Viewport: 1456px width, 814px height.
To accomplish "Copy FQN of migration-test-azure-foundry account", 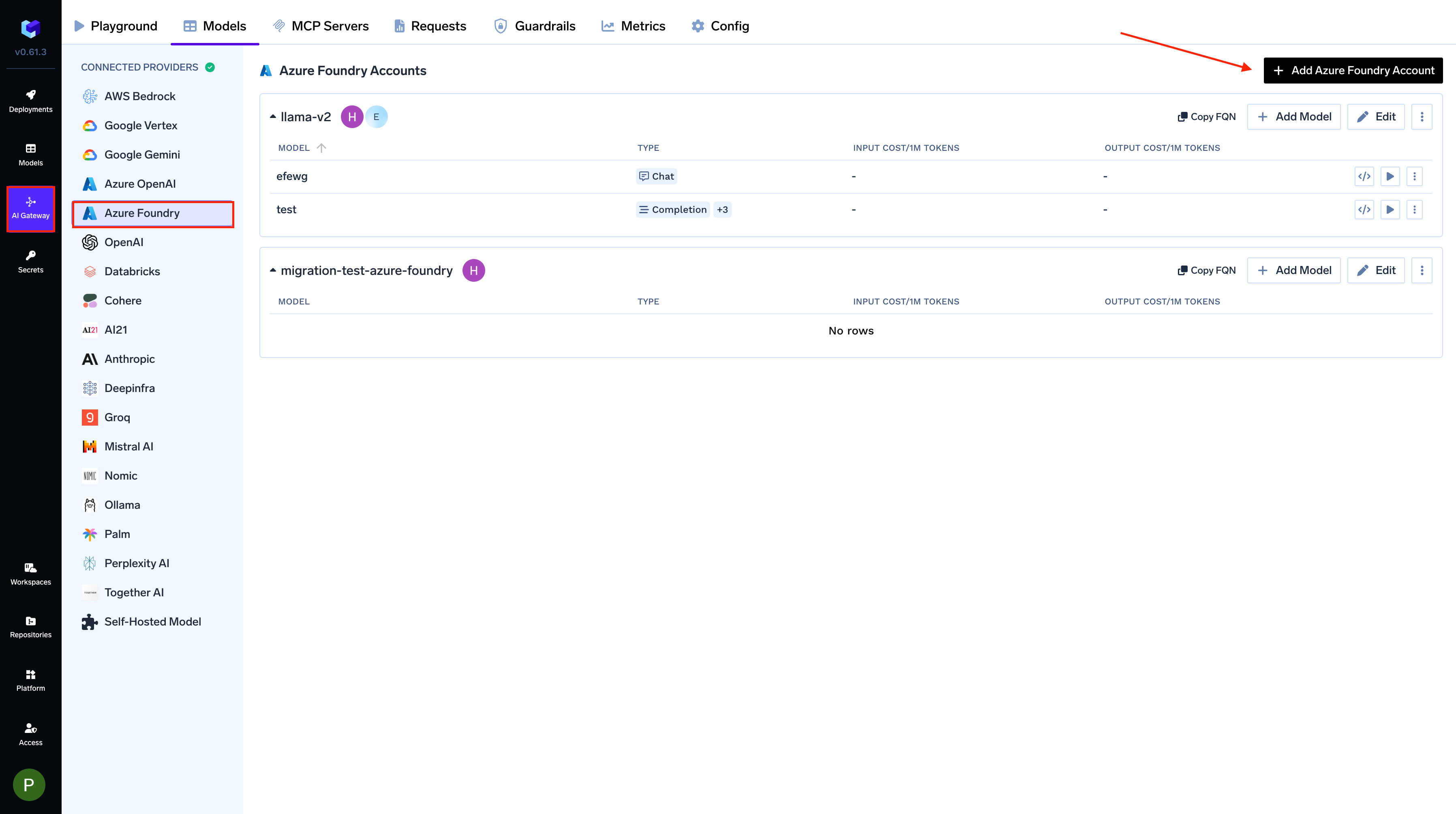I will [x=1206, y=271].
